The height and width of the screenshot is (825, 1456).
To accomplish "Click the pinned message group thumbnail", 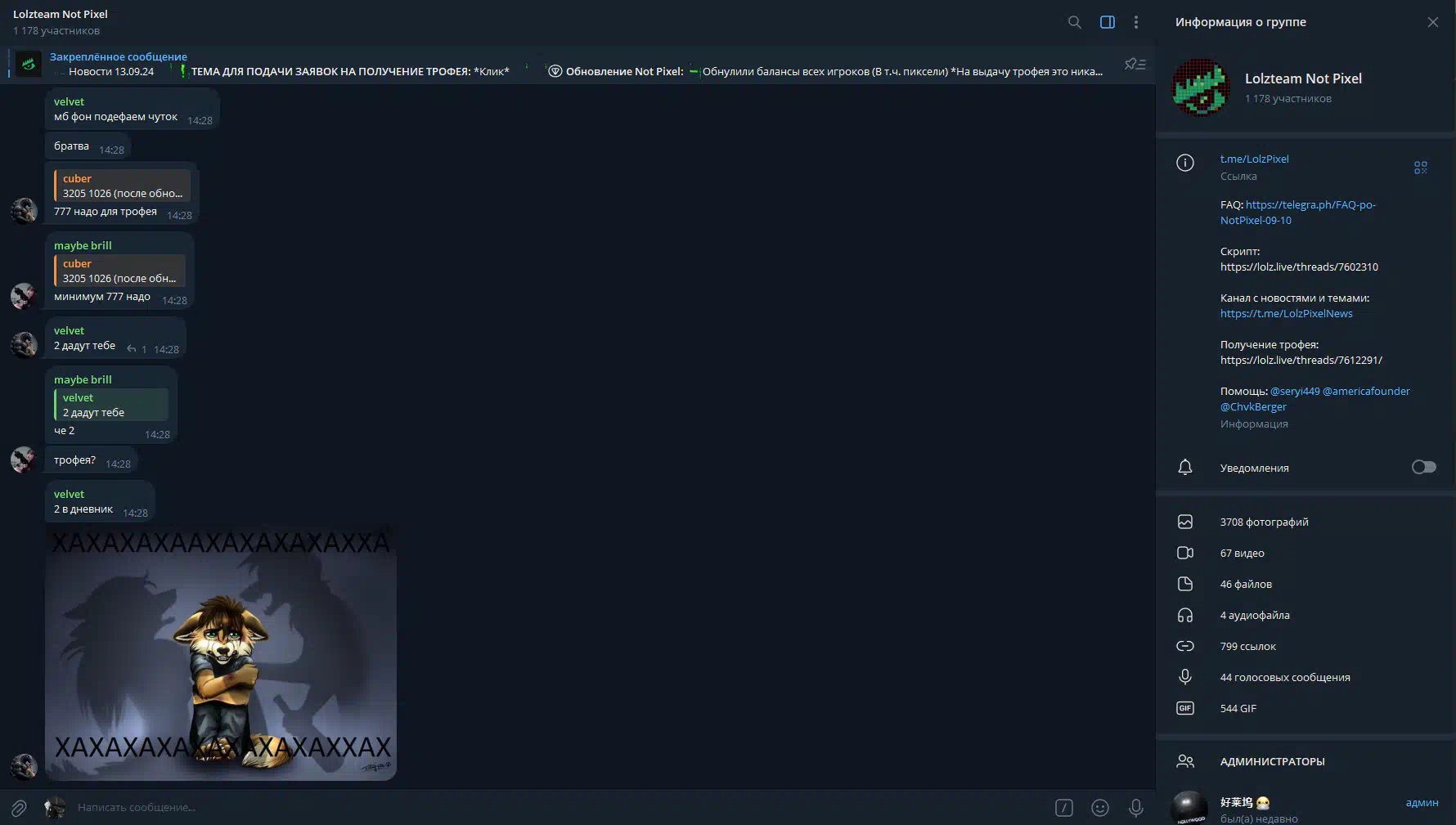I will (x=29, y=64).
